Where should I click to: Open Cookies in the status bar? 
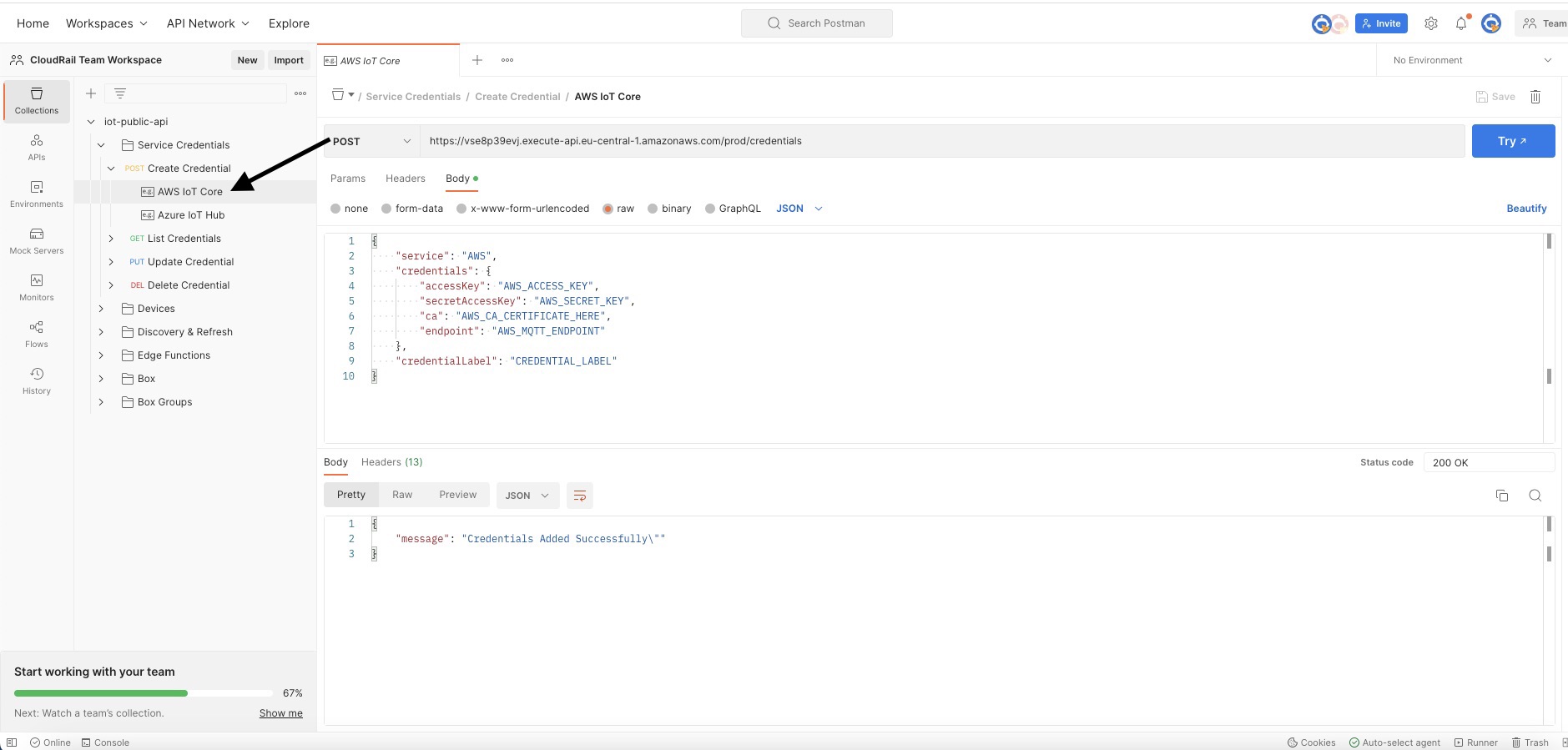[1311, 742]
